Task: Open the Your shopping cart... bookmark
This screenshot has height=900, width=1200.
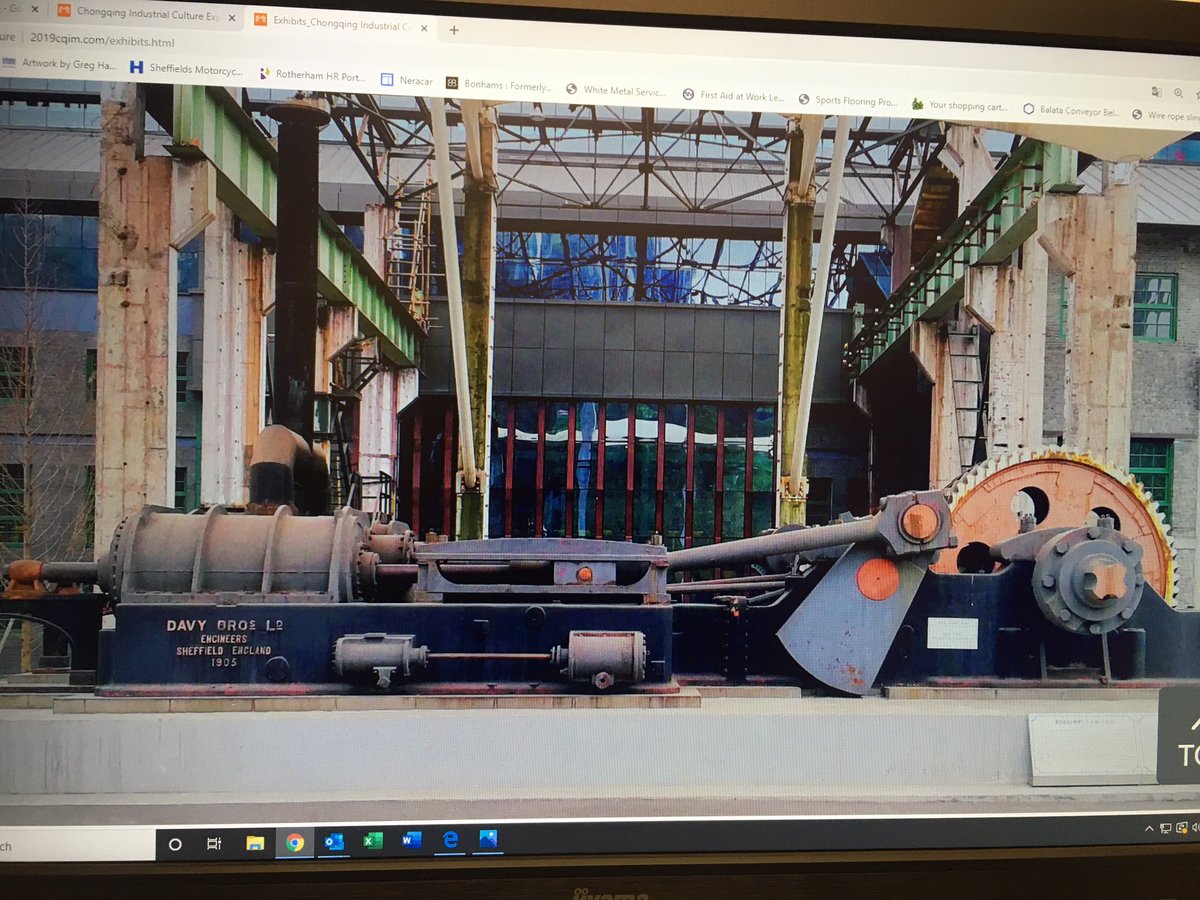Action: 960,105
